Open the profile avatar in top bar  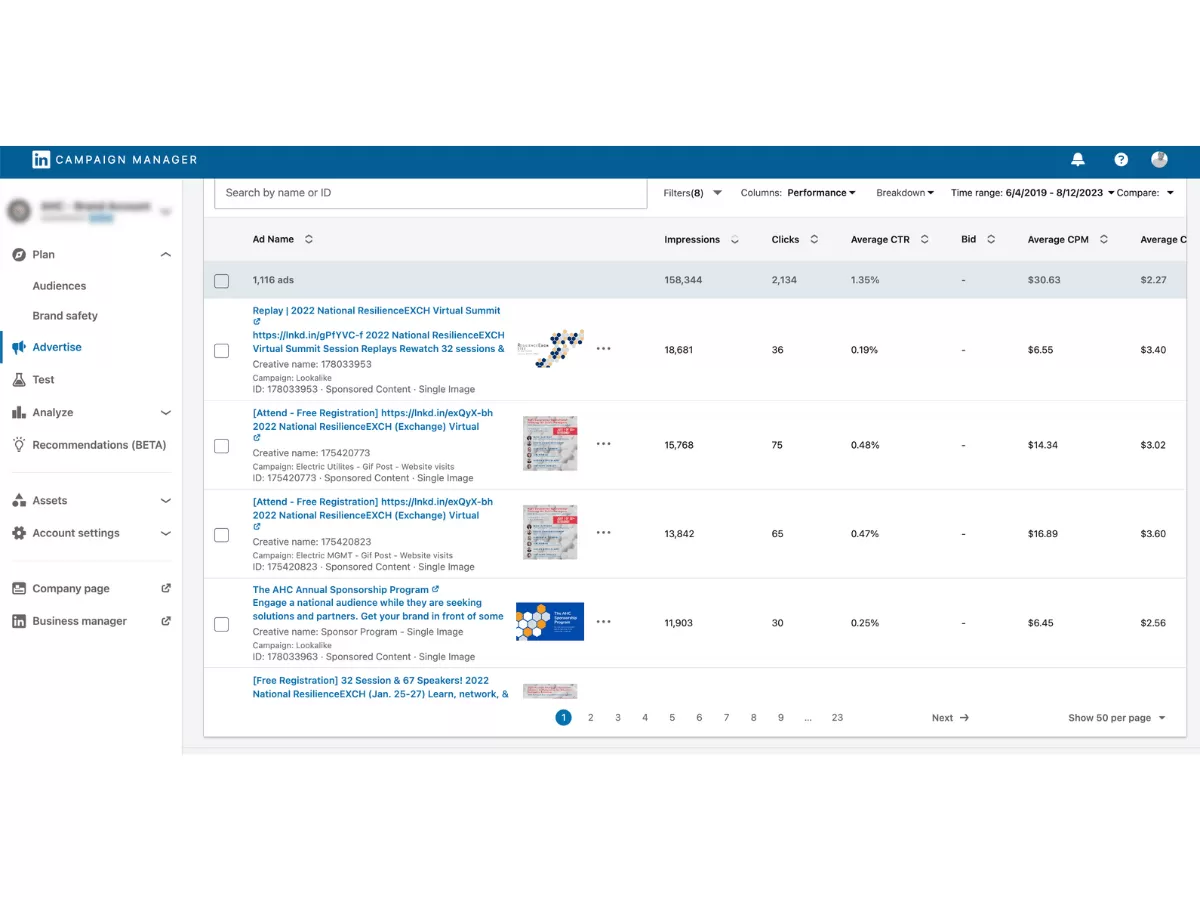[x=1159, y=160]
